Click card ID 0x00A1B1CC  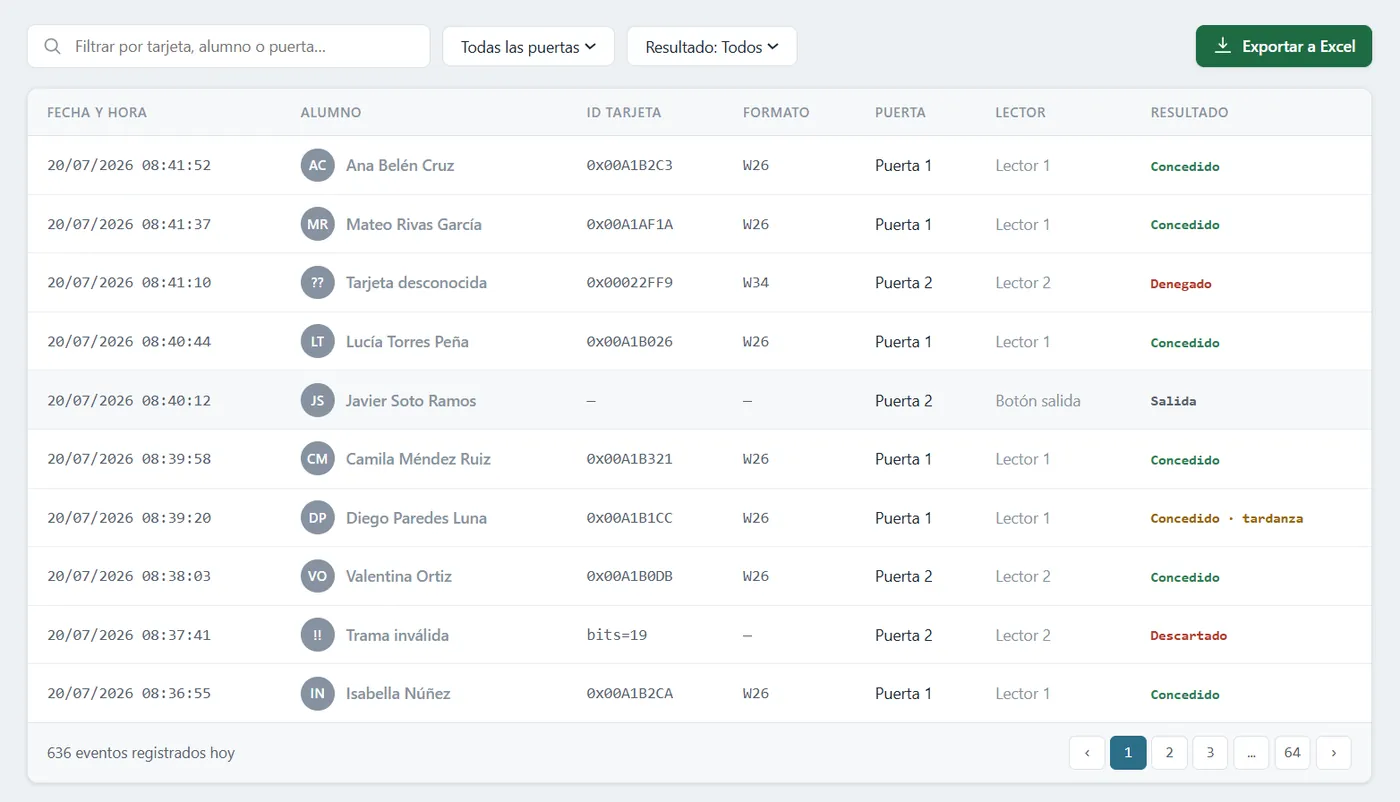pos(630,517)
